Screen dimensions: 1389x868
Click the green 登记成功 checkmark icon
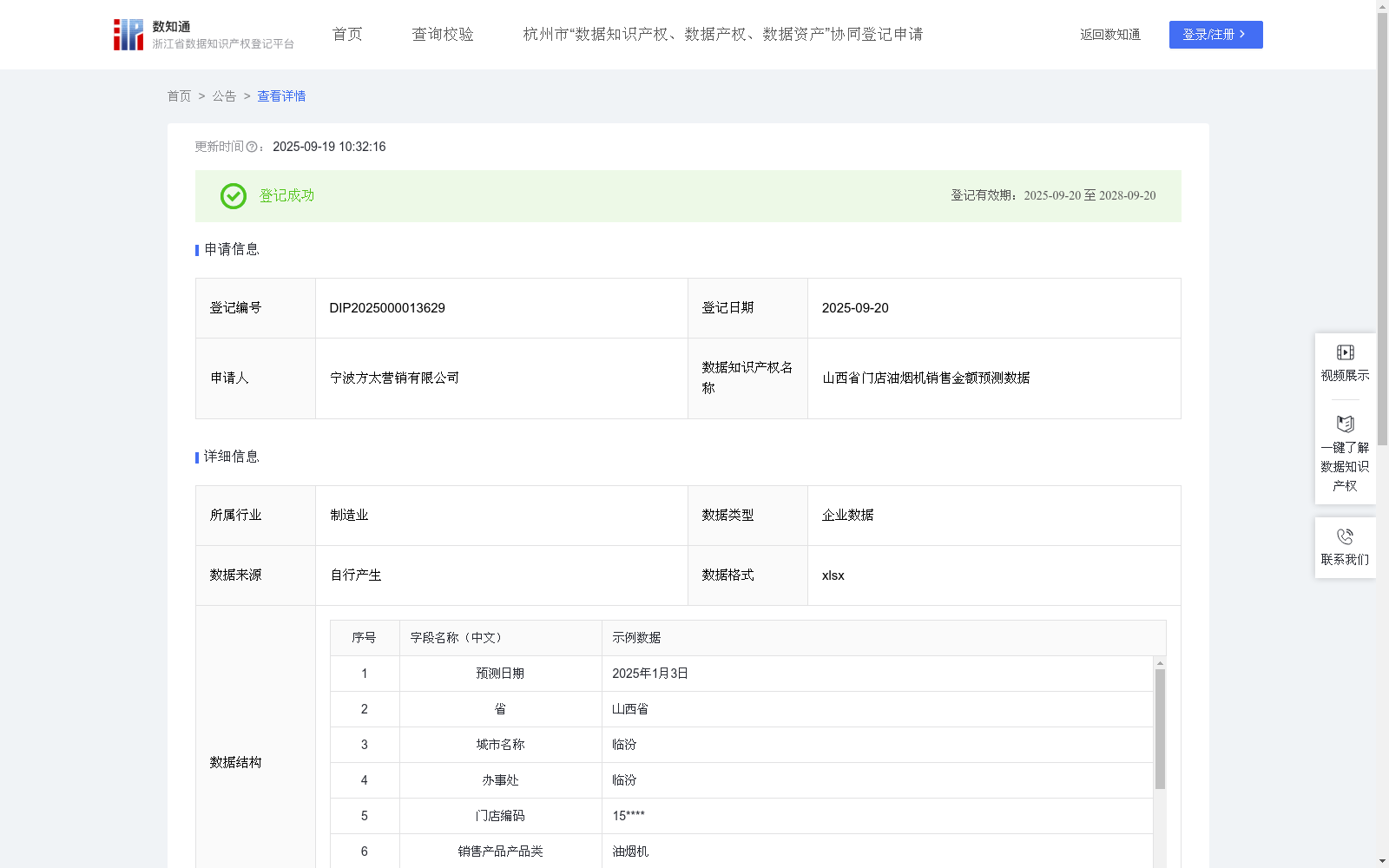click(x=233, y=196)
